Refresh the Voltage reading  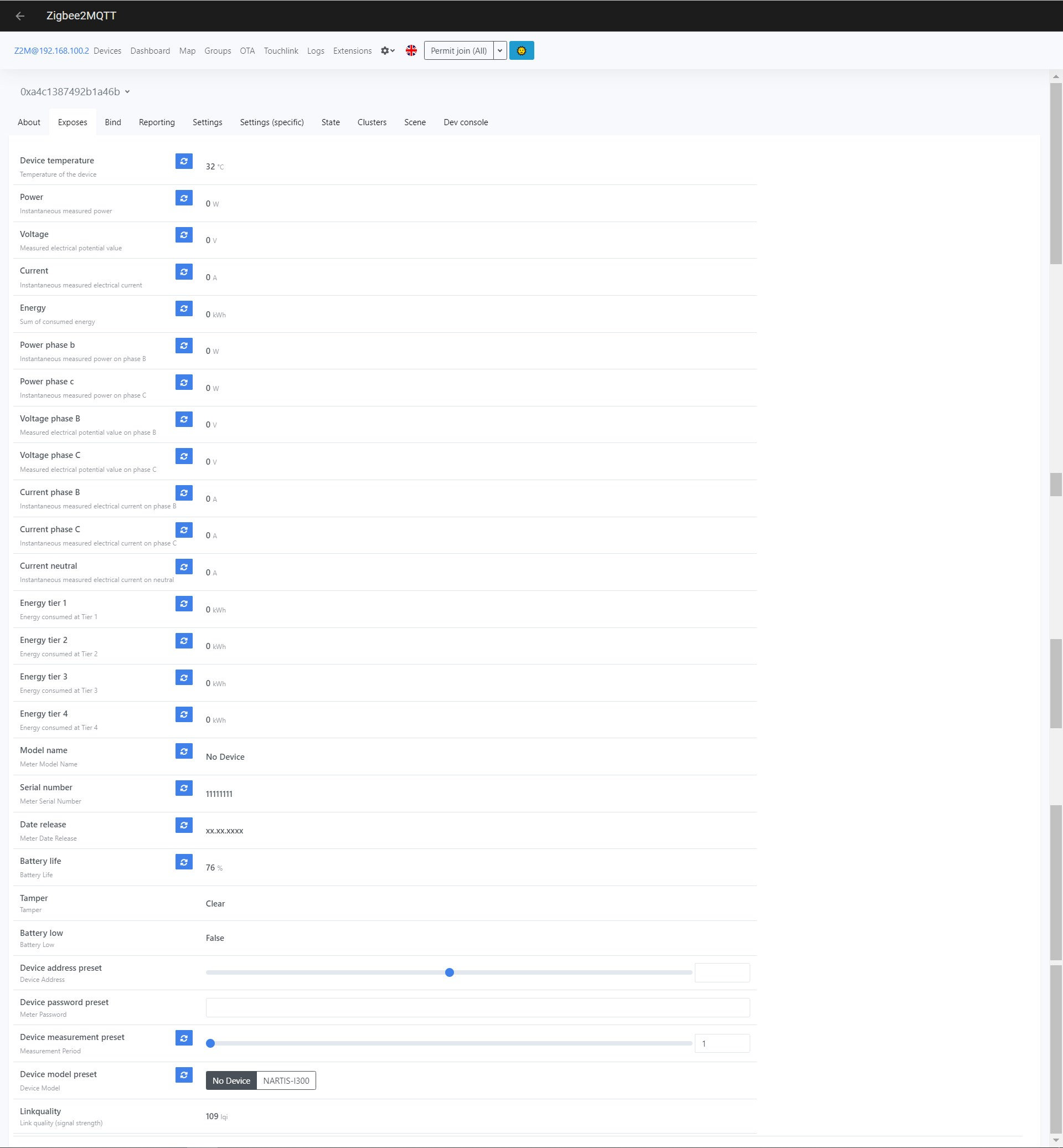184,235
